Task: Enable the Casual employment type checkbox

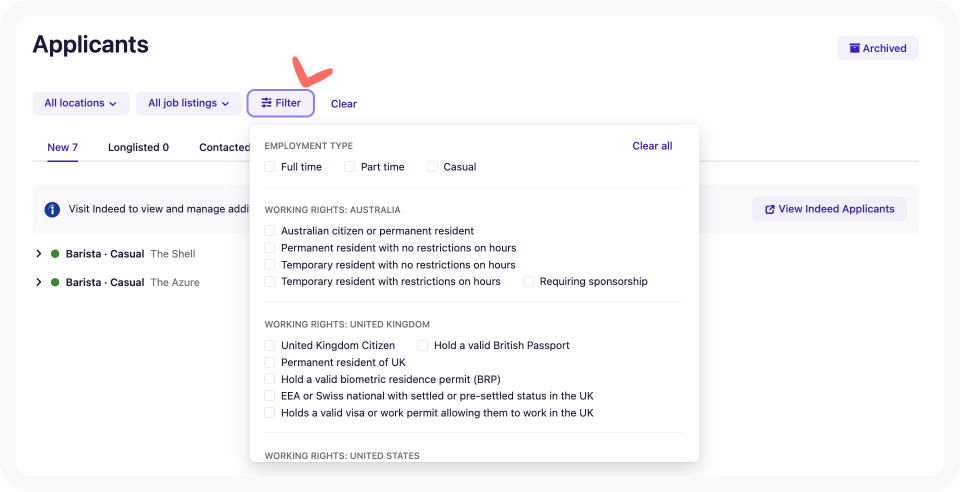Action: click(432, 166)
